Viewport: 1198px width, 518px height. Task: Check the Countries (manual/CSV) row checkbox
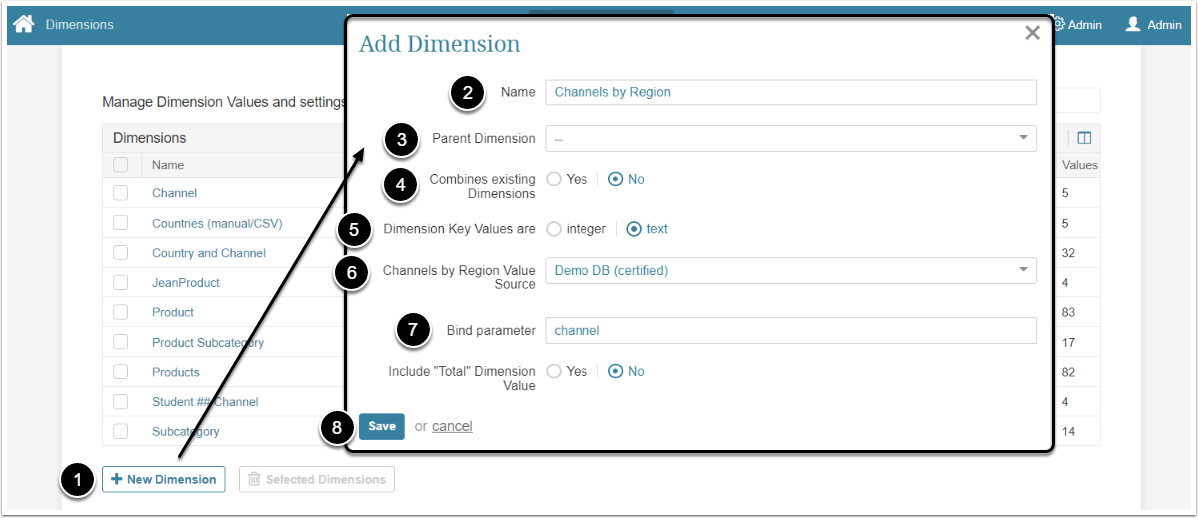click(x=121, y=223)
